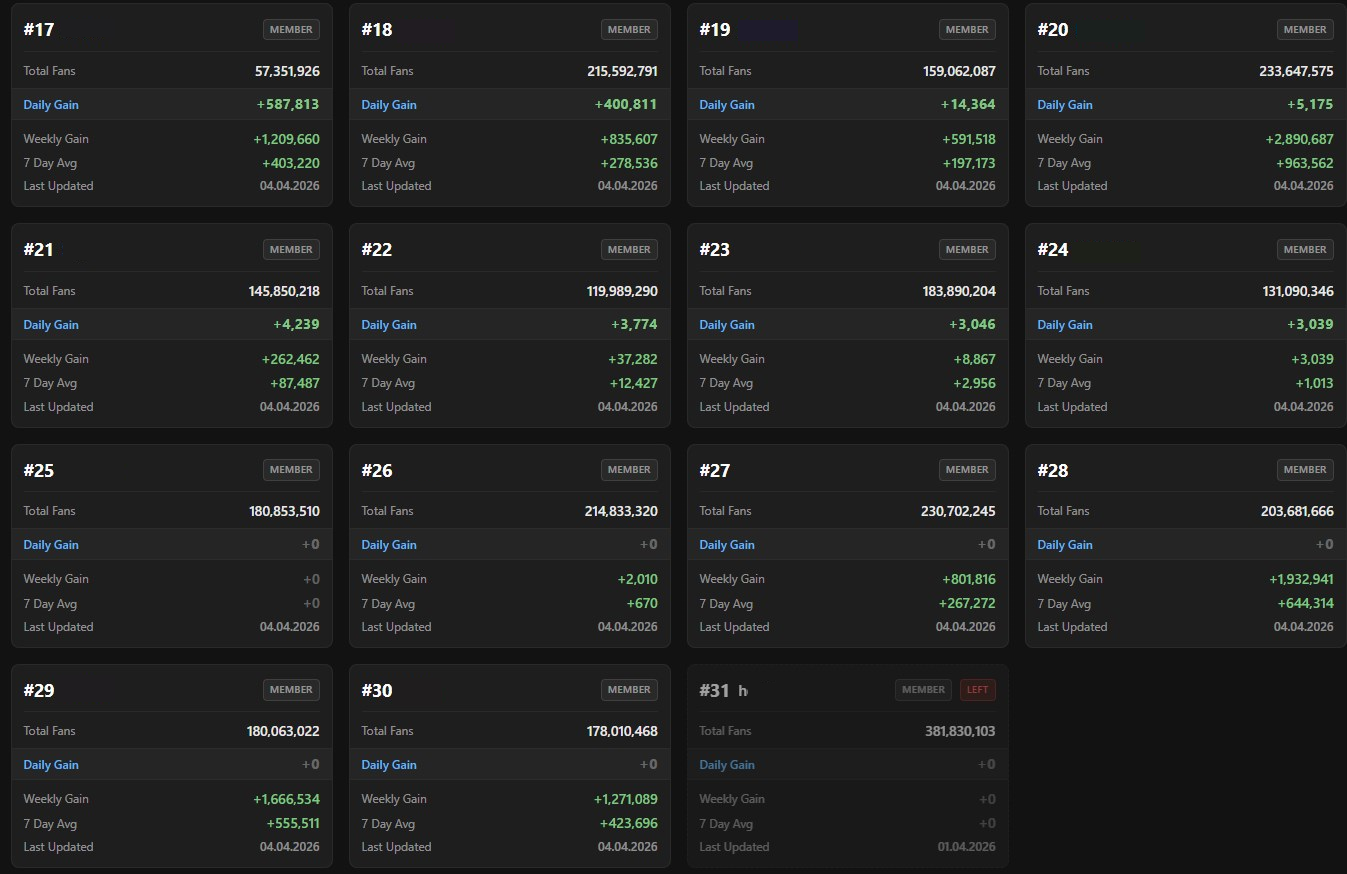This screenshot has height=874, width=1347.
Task: Select weekly gain value +37,282
Action: (x=633, y=359)
